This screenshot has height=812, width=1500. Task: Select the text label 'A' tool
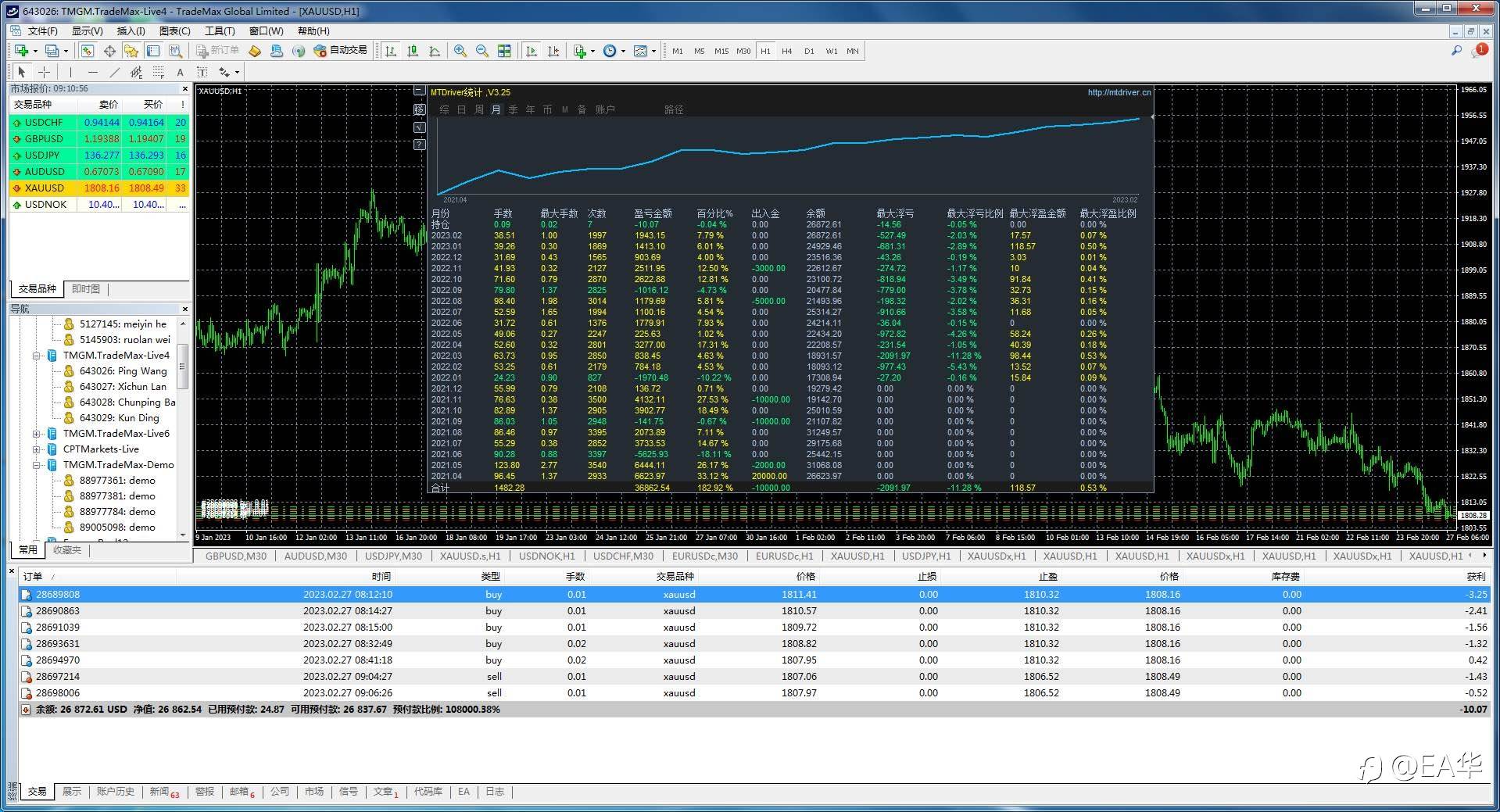(180, 72)
